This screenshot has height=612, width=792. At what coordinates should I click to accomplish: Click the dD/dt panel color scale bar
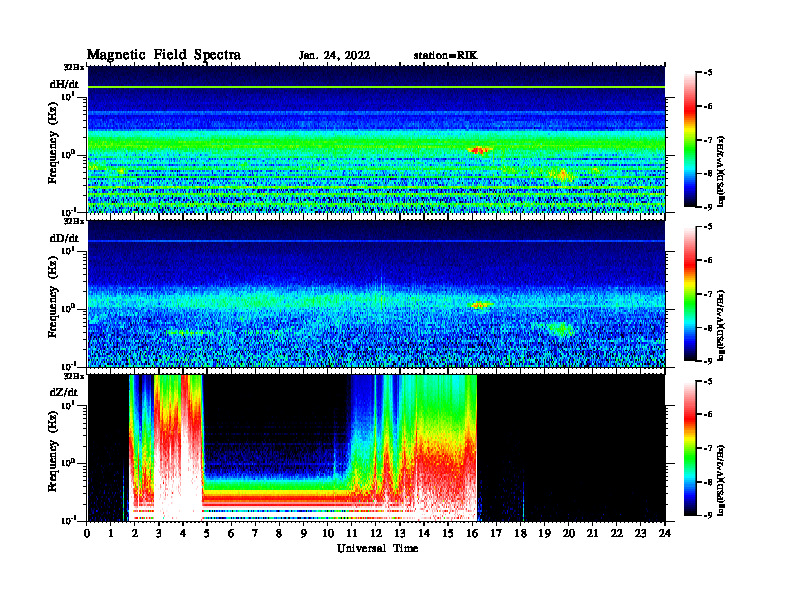tap(690, 294)
